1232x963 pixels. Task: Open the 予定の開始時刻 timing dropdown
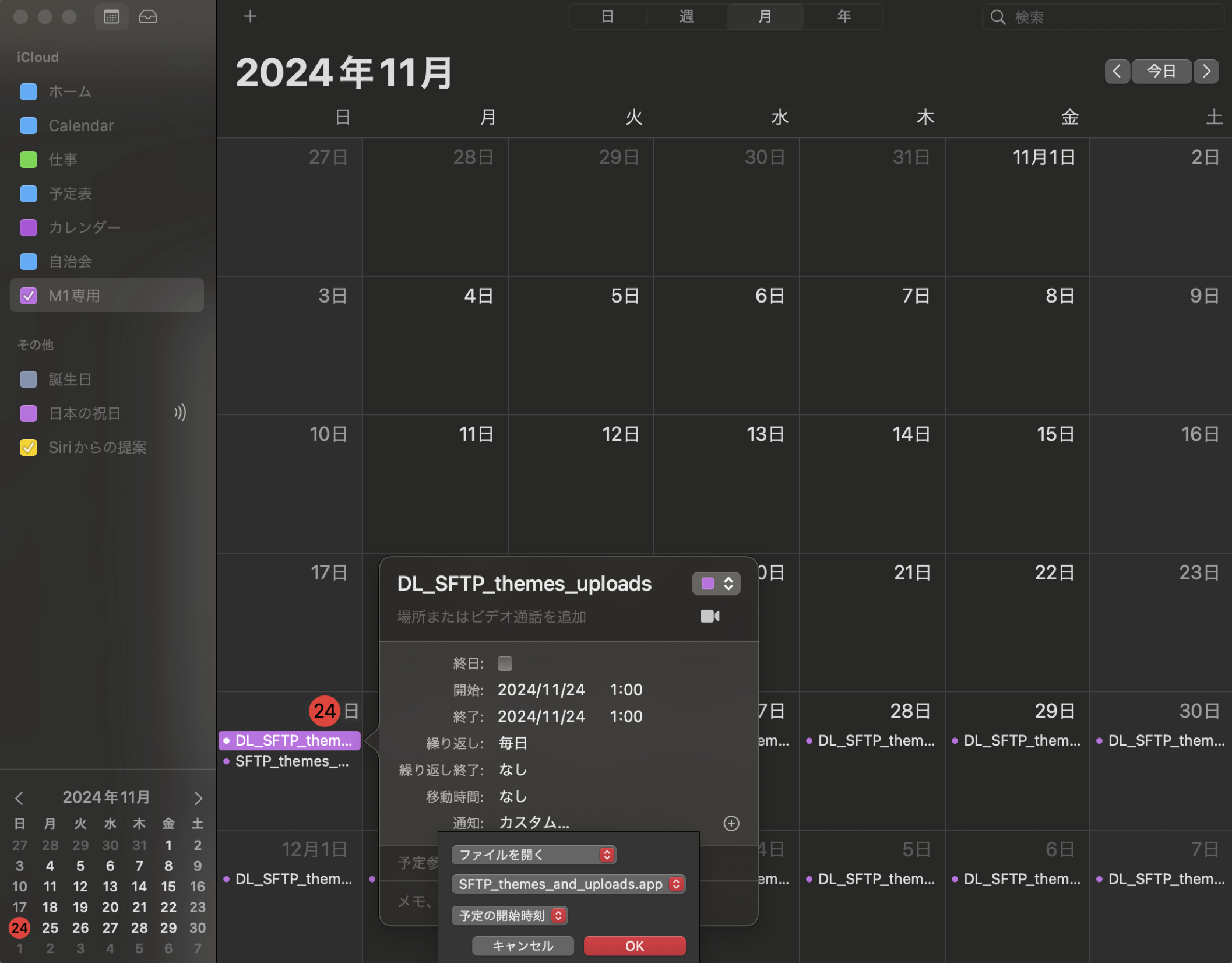tap(509, 915)
